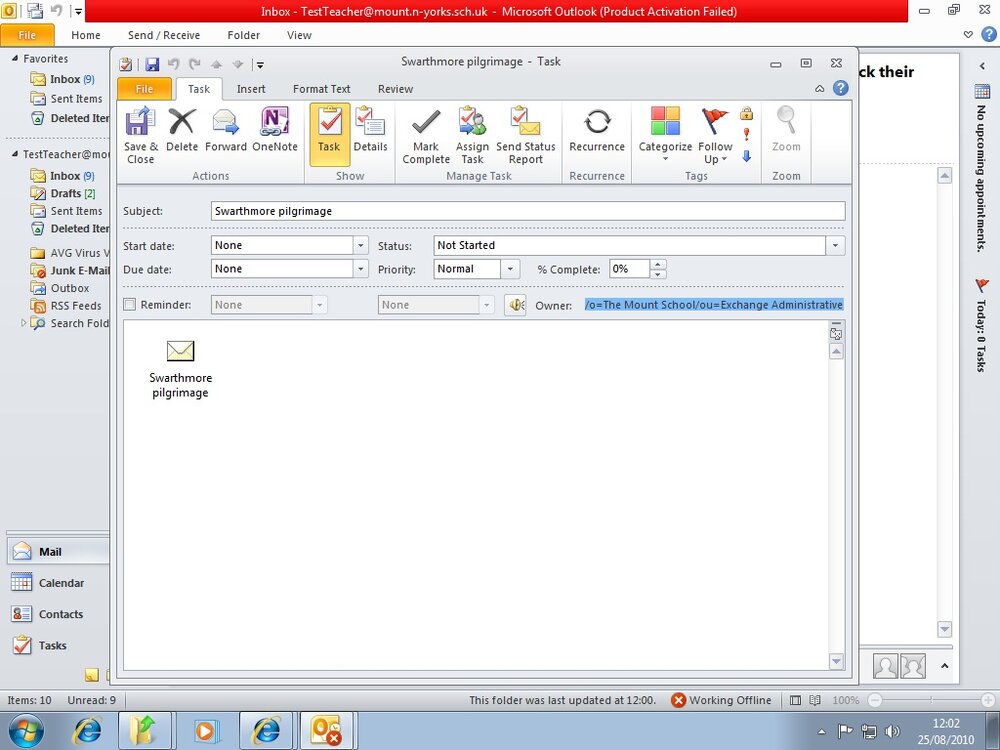
Task: Open Priority dropdown showing Normal
Action: [510, 269]
